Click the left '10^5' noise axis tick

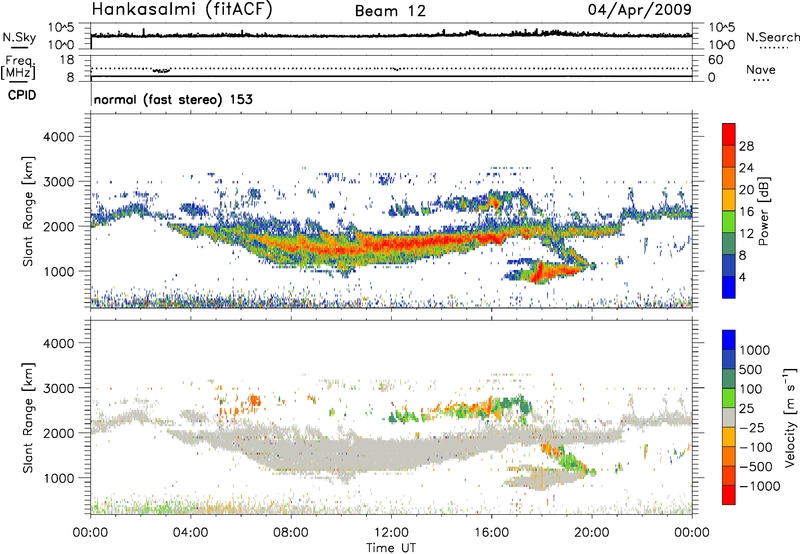coord(61,28)
